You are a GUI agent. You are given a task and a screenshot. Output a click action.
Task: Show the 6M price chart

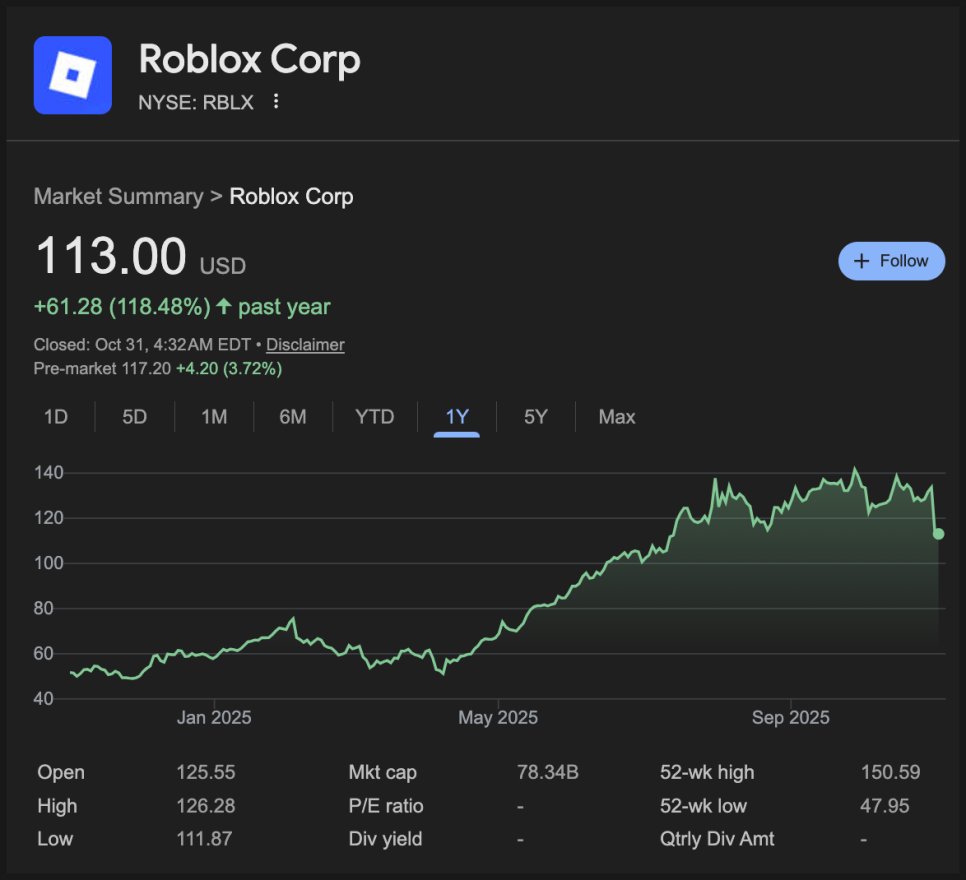coord(293,417)
